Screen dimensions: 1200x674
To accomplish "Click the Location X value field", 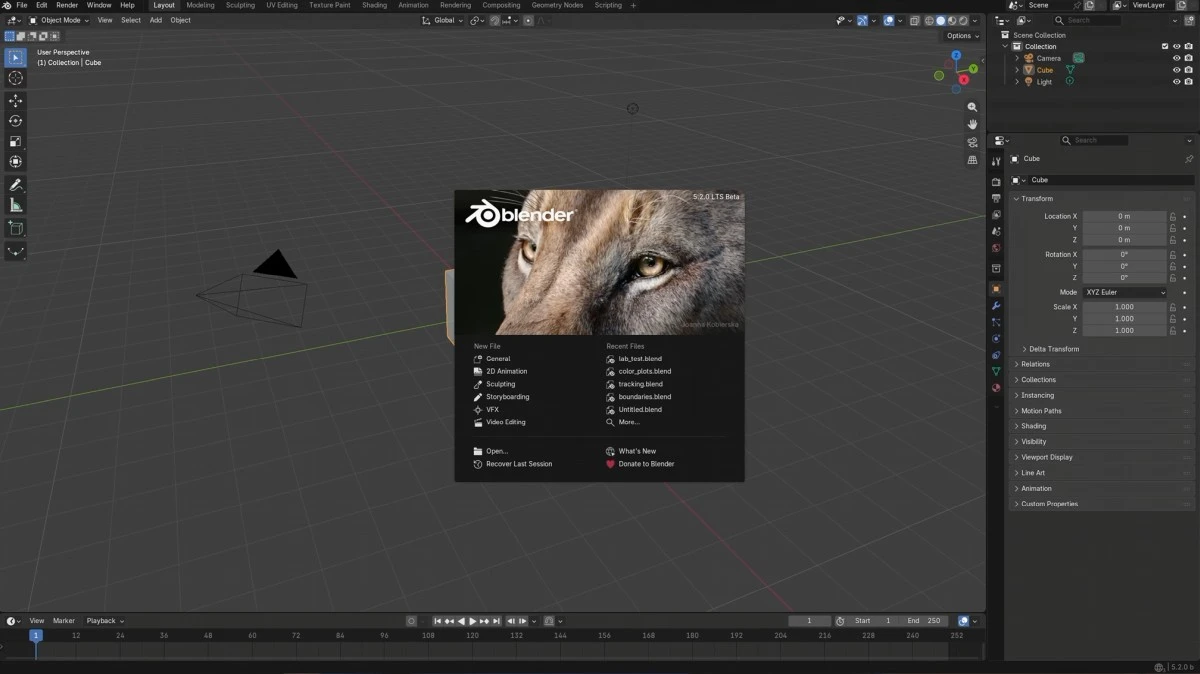I will [1124, 216].
